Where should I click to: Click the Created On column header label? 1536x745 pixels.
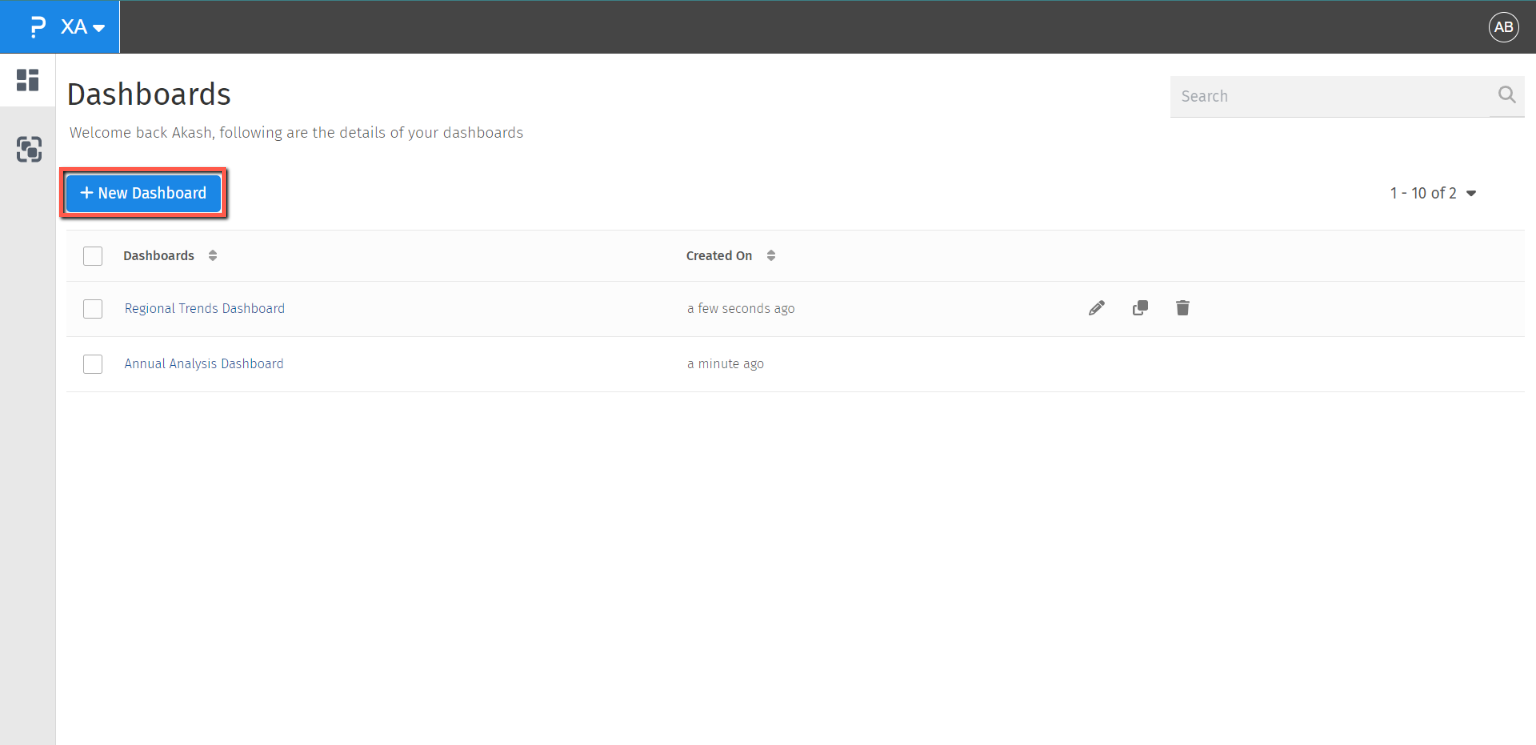click(x=718, y=256)
